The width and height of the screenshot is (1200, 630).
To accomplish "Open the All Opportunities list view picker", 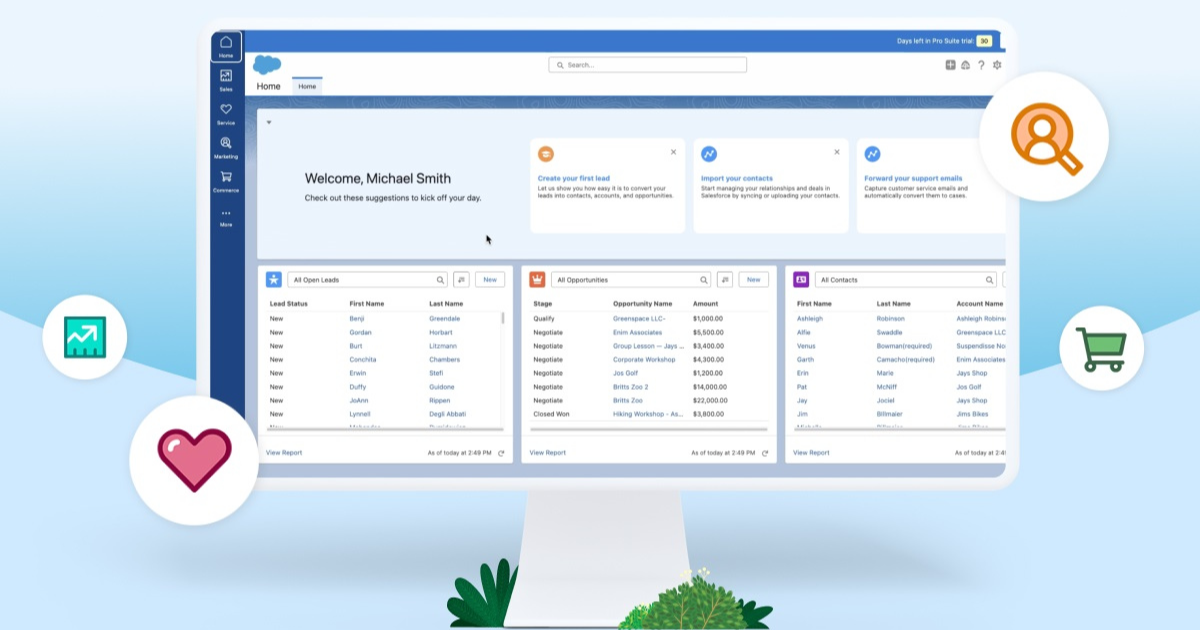I will pos(632,280).
